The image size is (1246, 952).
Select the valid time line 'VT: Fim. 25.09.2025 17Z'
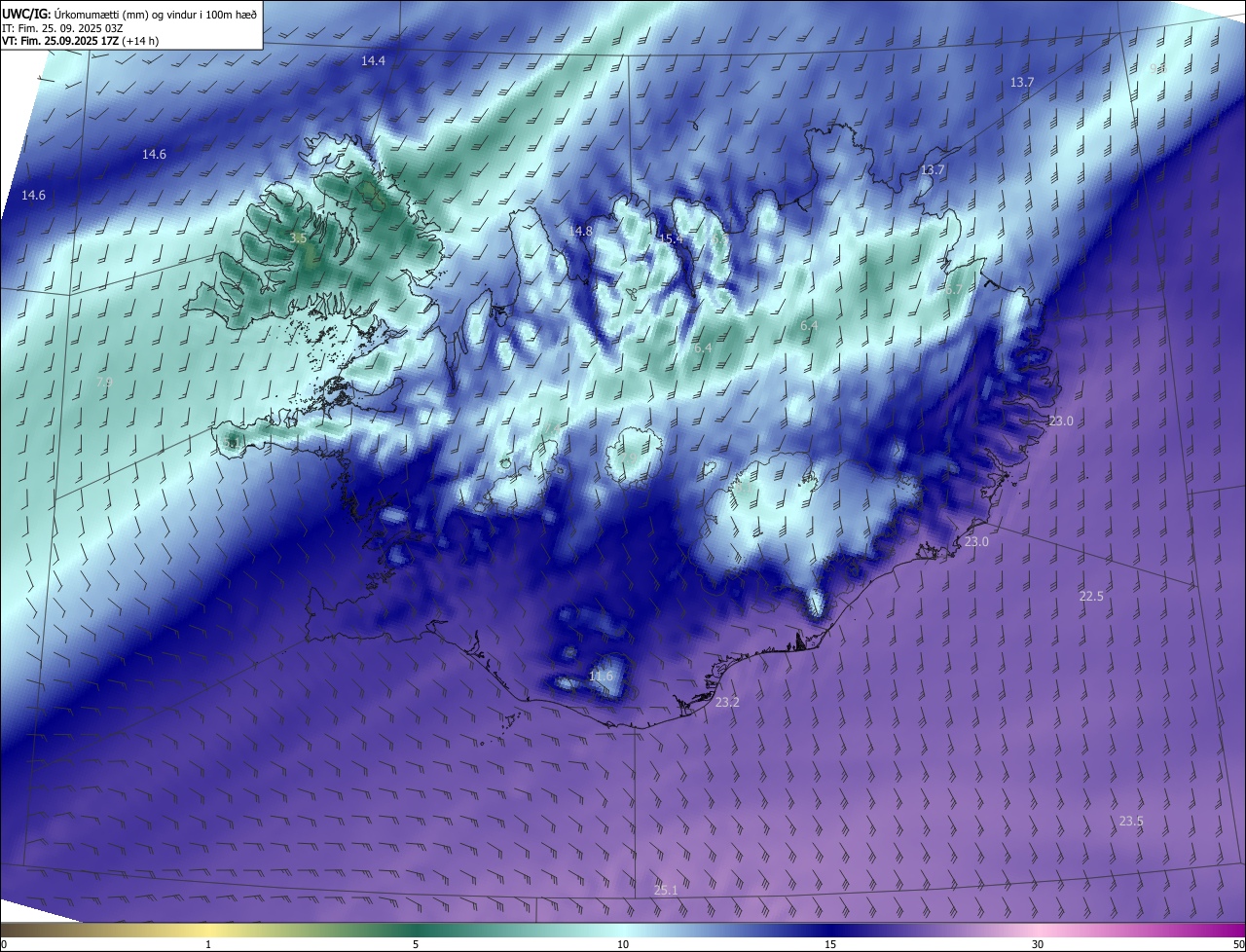(62, 41)
